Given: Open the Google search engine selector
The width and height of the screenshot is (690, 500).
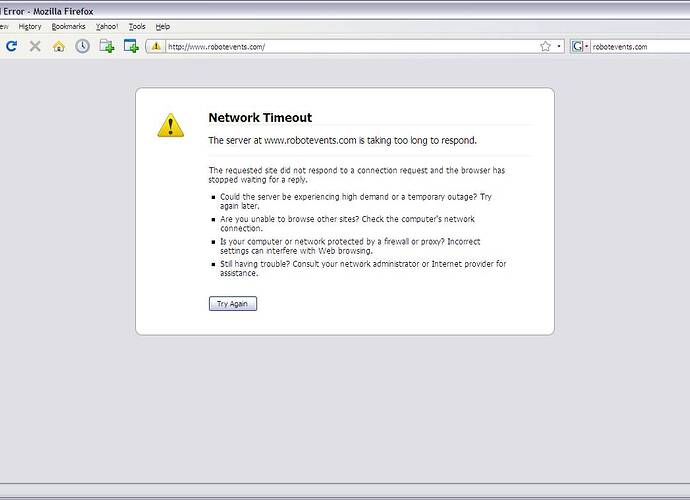Looking at the screenshot, I should tap(580, 46).
